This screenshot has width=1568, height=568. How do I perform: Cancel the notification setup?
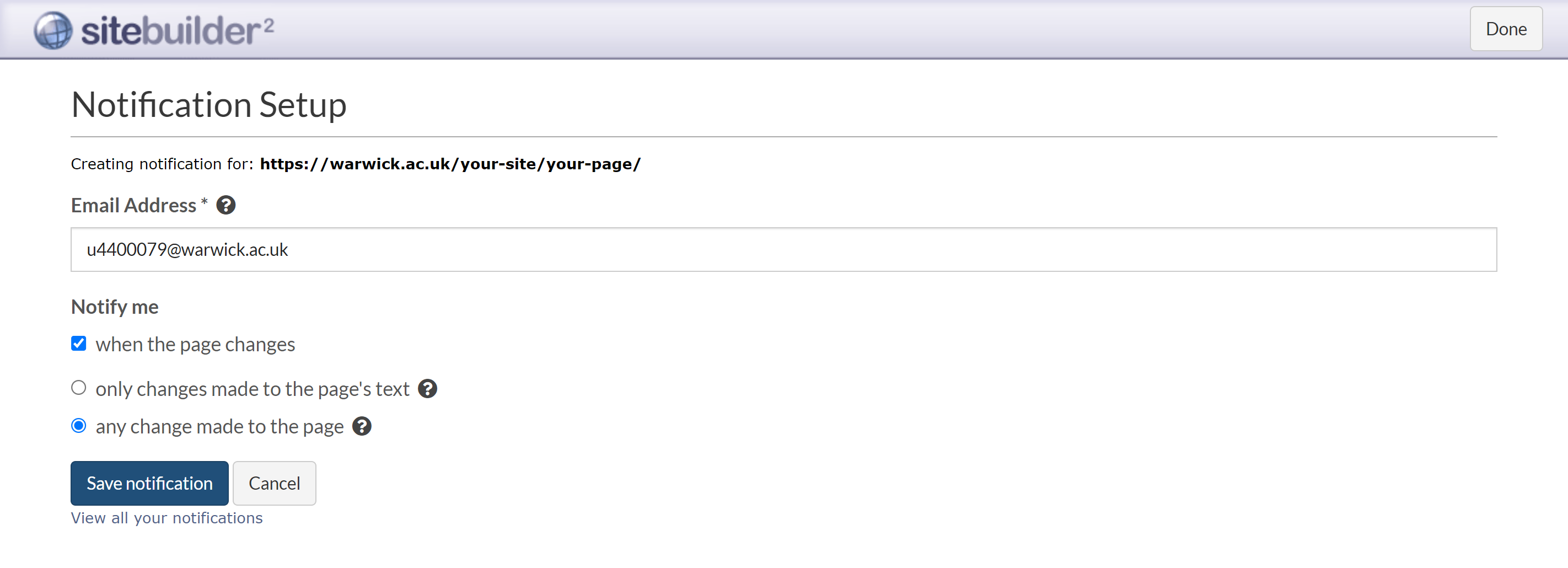(274, 483)
